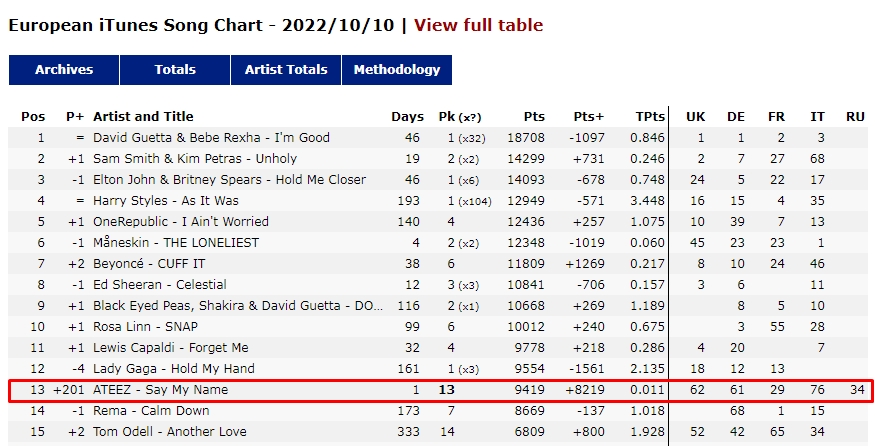Open the Methodology page

click(x=397, y=70)
